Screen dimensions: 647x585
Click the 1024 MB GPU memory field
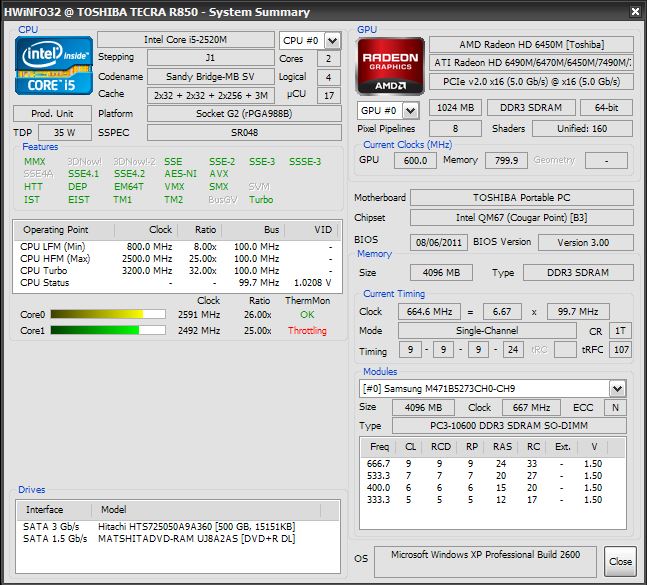click(455, 108)
